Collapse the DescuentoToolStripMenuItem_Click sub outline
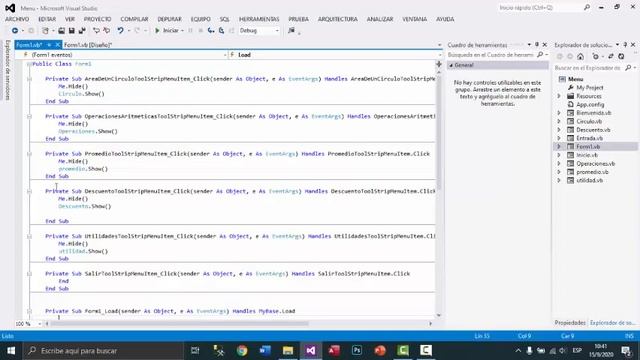The width and height of the screenshot is (640, 360). (29, 191)
